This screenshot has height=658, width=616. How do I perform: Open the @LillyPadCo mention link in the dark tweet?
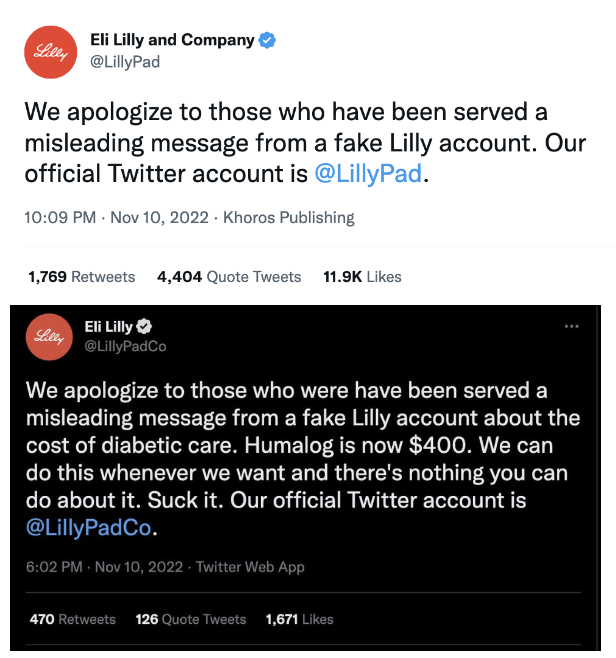[89, 527]
